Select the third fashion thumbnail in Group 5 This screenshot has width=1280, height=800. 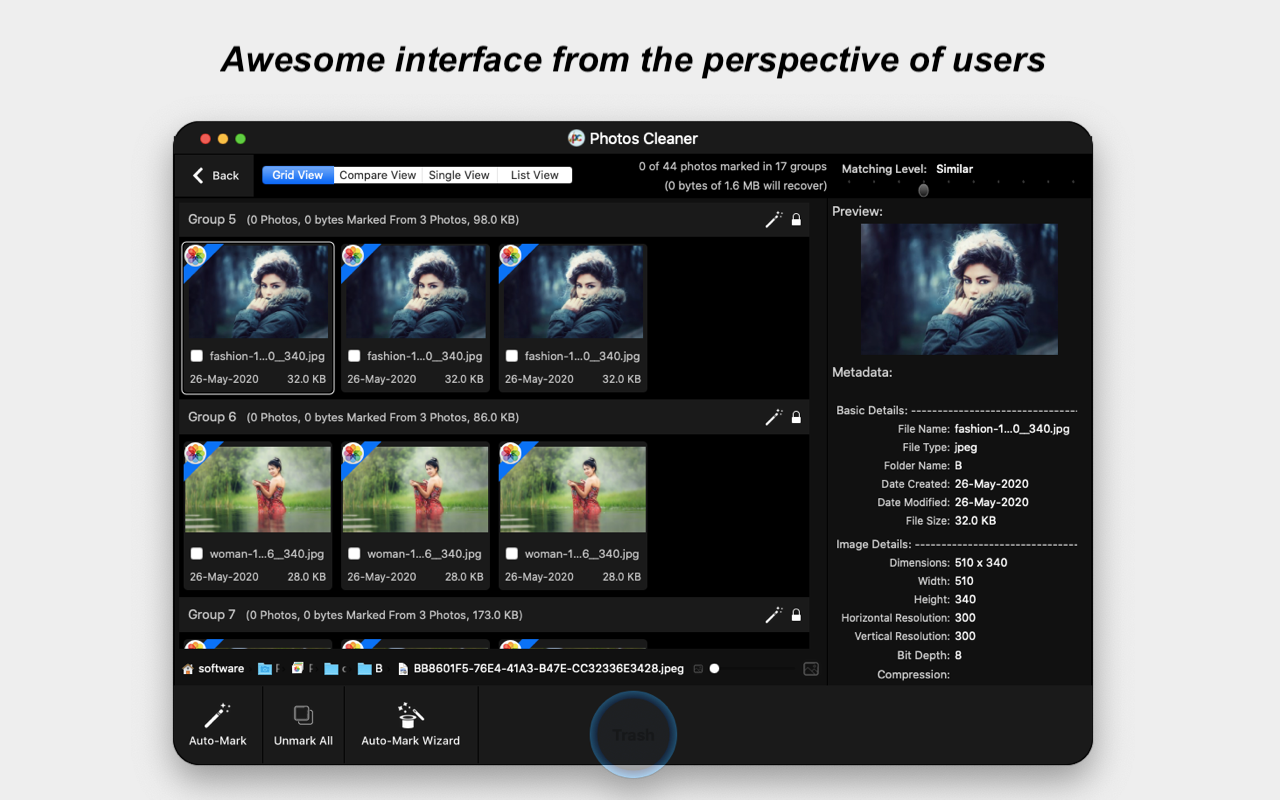click(x=573, y=292)
